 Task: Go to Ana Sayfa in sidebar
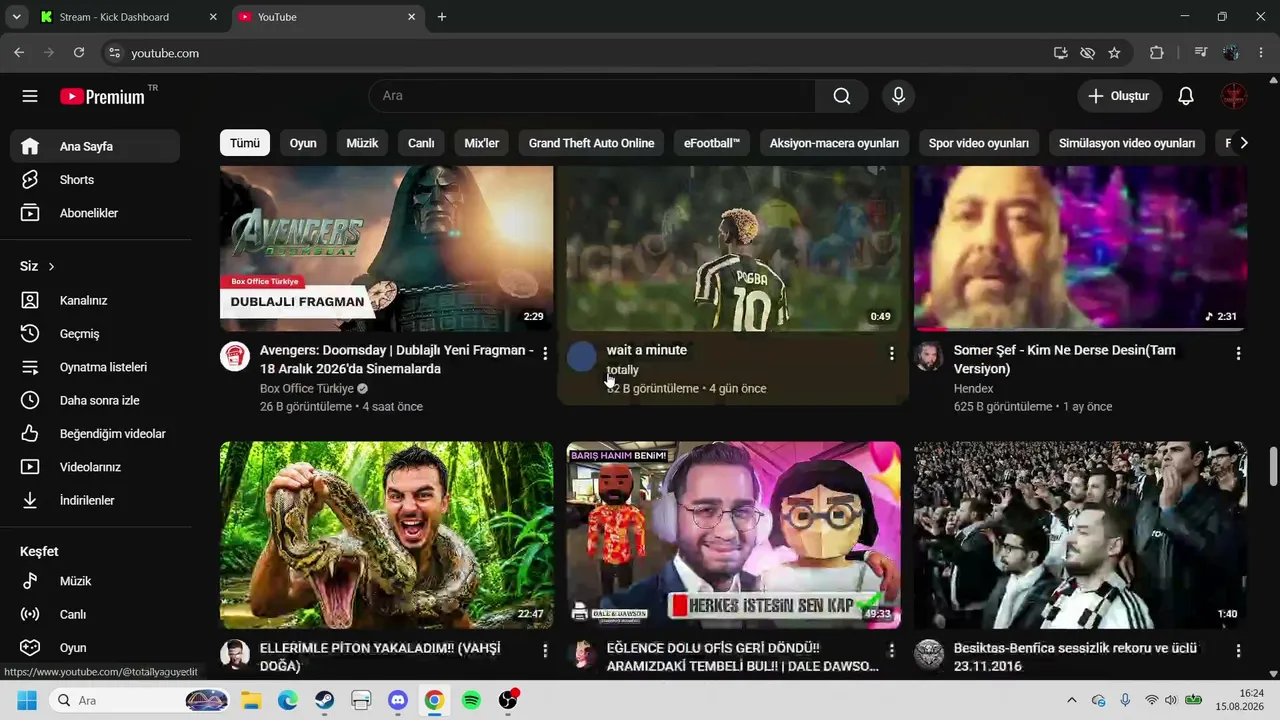(x=96, y=146)
